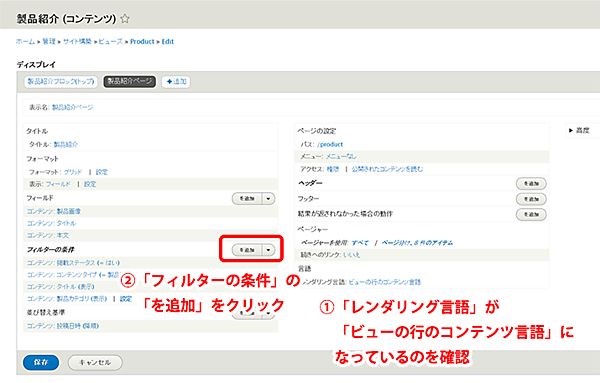600x383 pixels.
Task: Open menu setting メニューなし
Action: [x=341, y=156]
